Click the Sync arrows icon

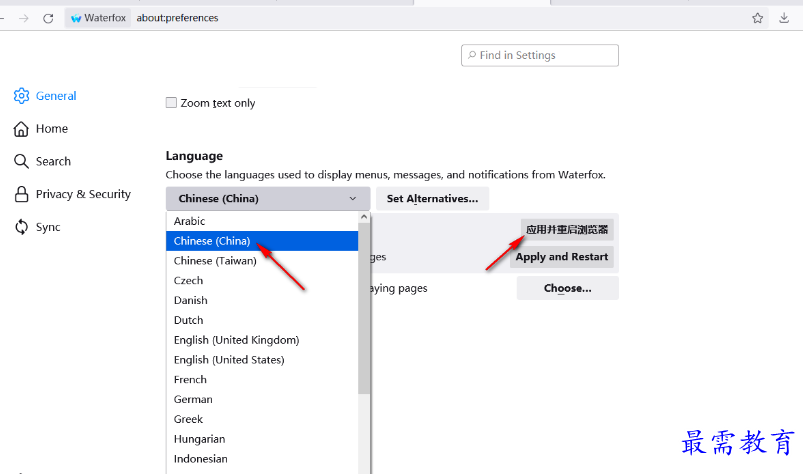[x=22, y=227]
